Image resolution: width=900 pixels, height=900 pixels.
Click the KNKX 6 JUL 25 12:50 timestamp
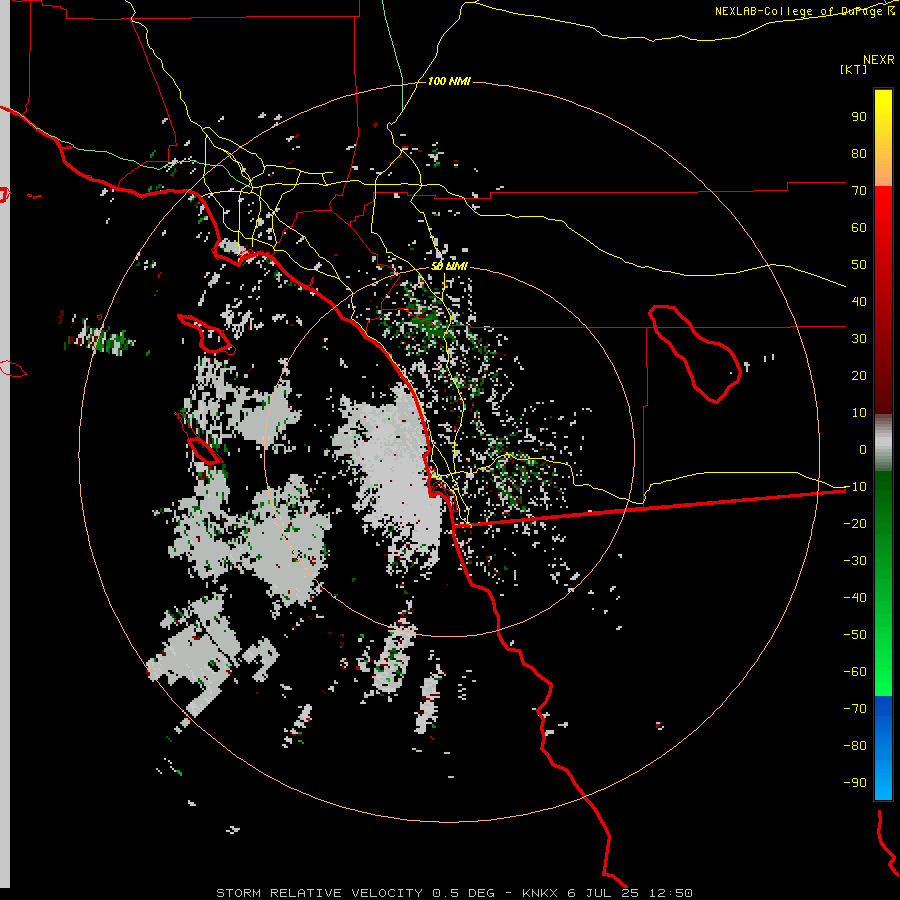pyautogui.click(x=607, y=893)
